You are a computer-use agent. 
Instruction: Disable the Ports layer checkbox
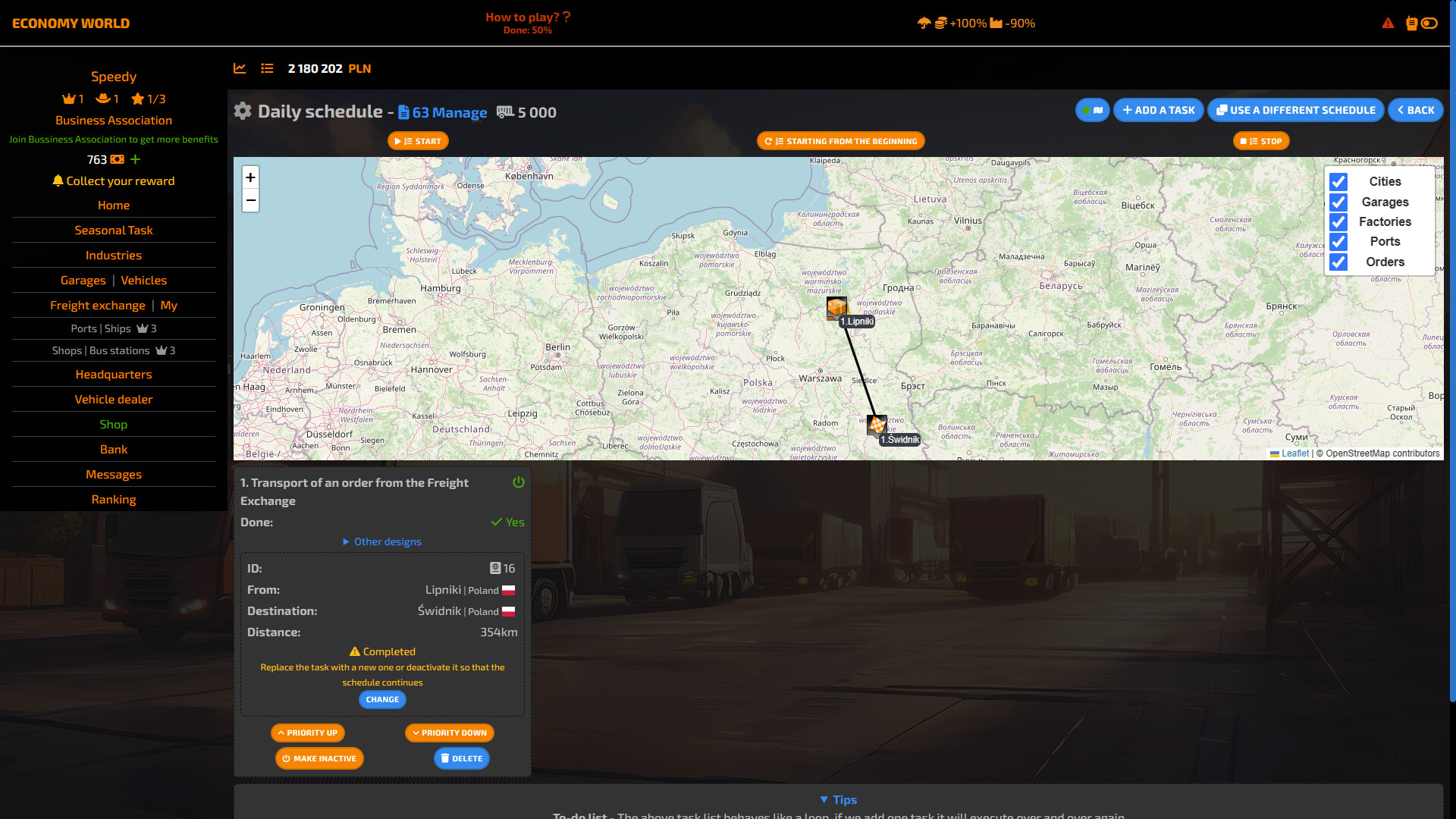coord(1339,242)
